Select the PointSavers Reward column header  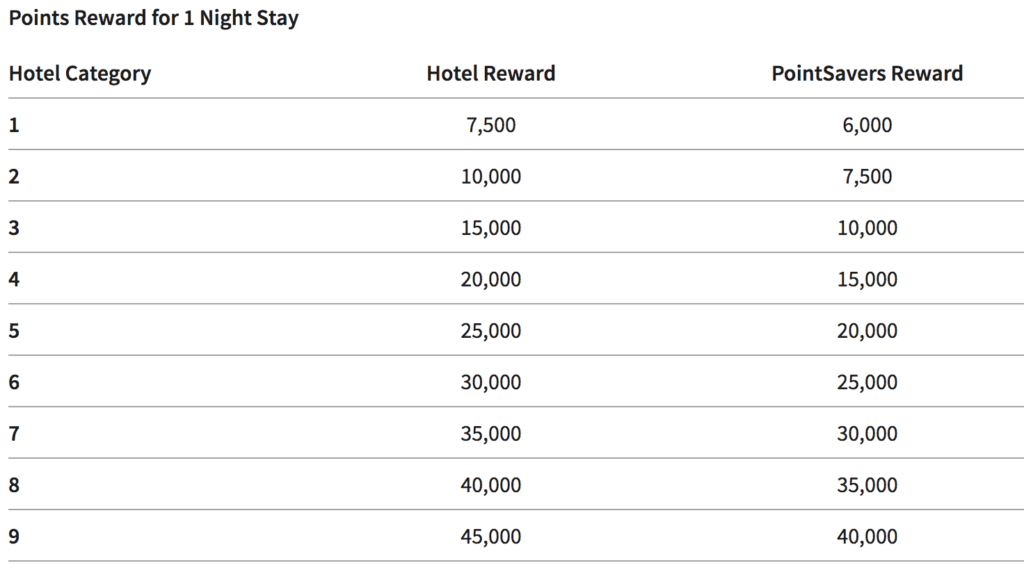coord(867,73)
